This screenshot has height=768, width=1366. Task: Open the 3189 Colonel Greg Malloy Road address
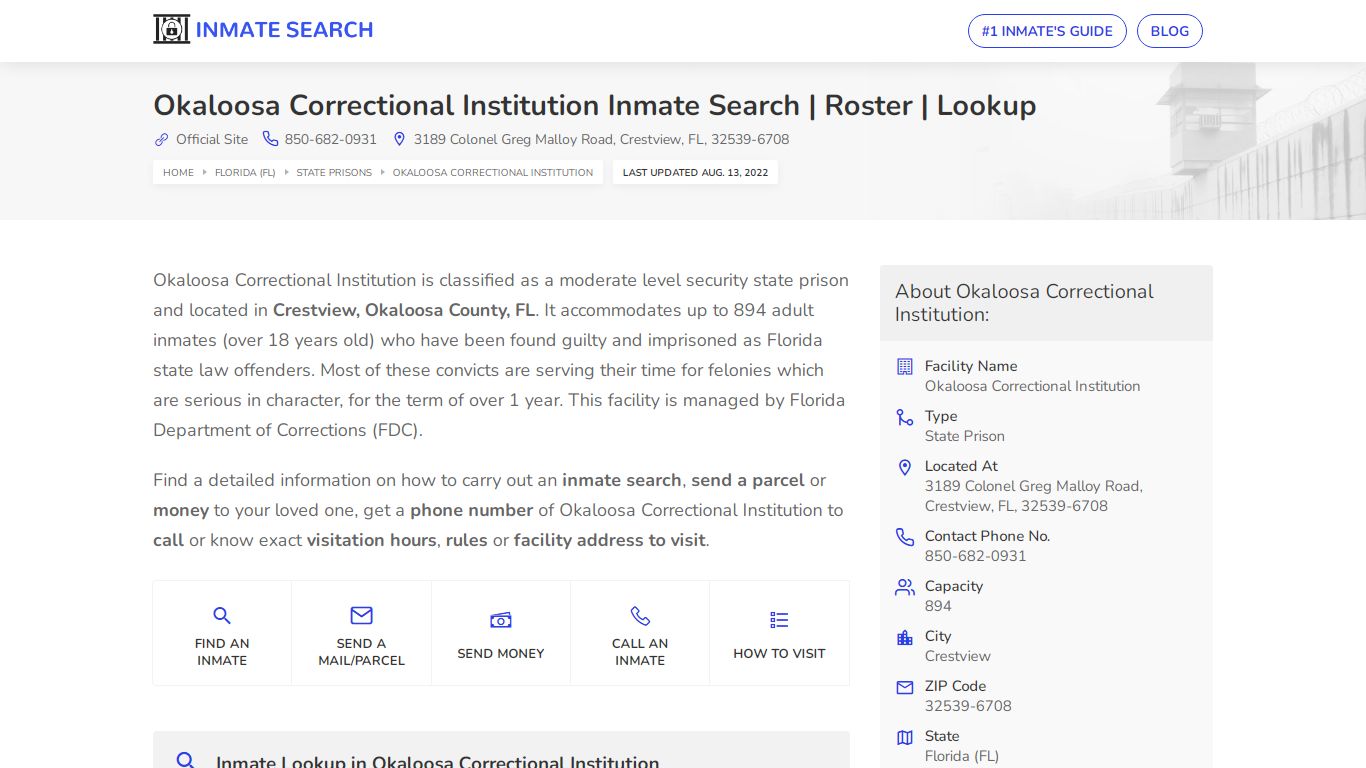pyautogui.click(x=601, y=139)
